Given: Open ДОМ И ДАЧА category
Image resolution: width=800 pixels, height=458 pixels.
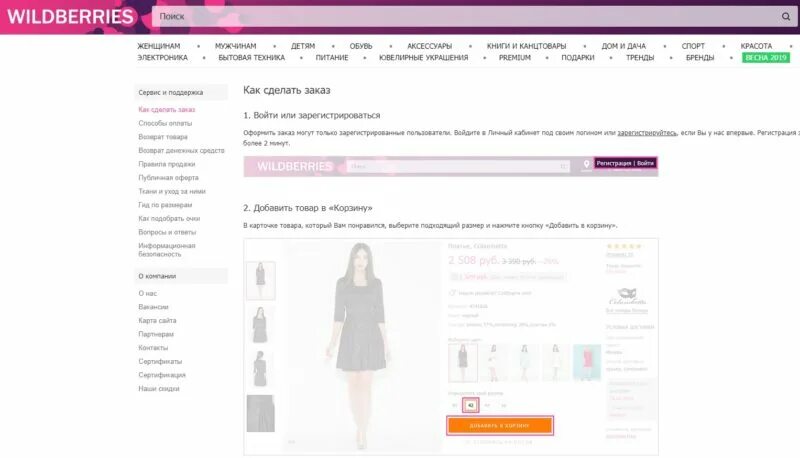Looking at the screenshot, I should point(623,46).
